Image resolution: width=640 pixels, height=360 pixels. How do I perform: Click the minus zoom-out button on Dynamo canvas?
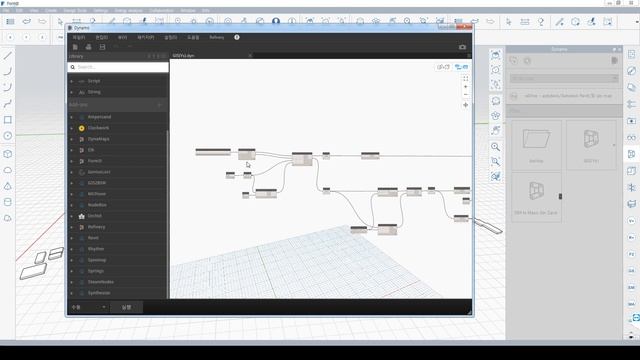pyautogui.click(x=465, y=95)
